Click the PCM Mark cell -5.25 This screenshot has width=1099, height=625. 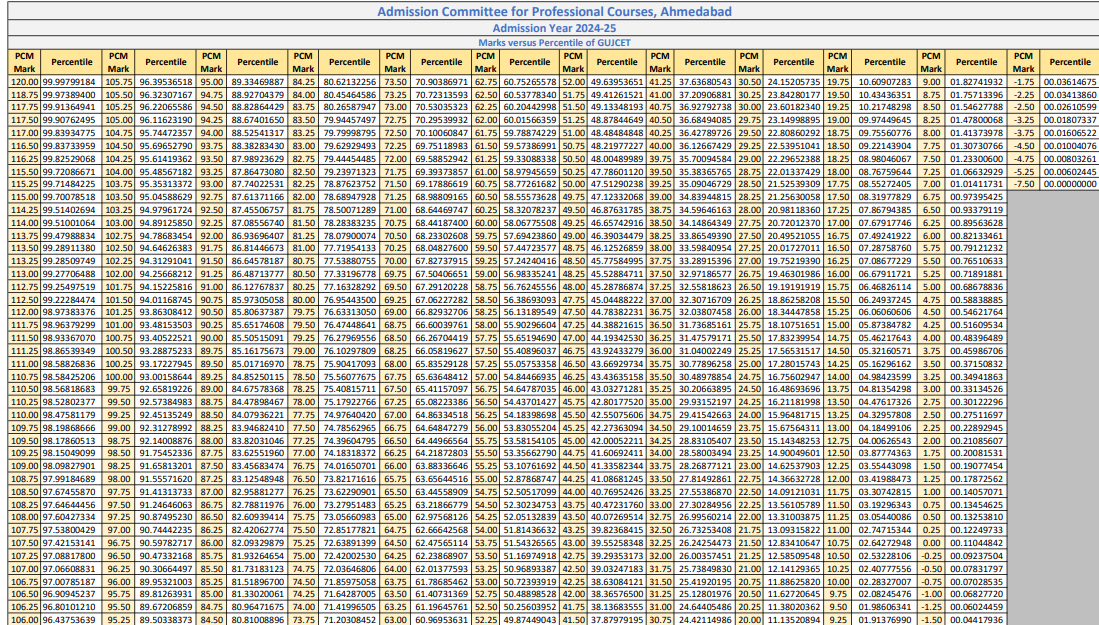click(1023, 172)
